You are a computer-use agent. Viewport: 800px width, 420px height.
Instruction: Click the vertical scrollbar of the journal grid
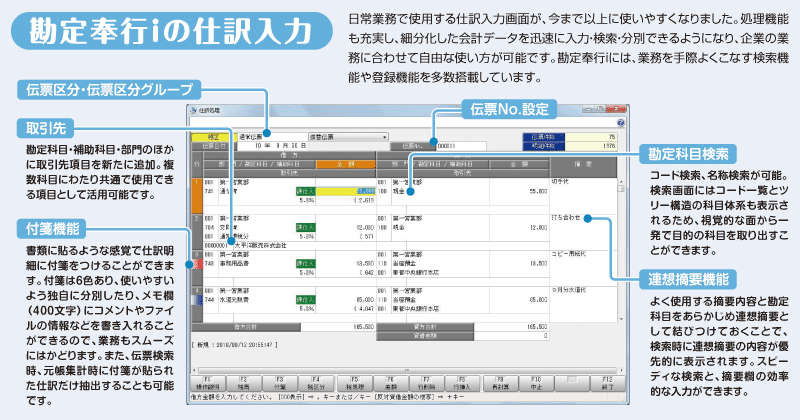click(621, 250)
